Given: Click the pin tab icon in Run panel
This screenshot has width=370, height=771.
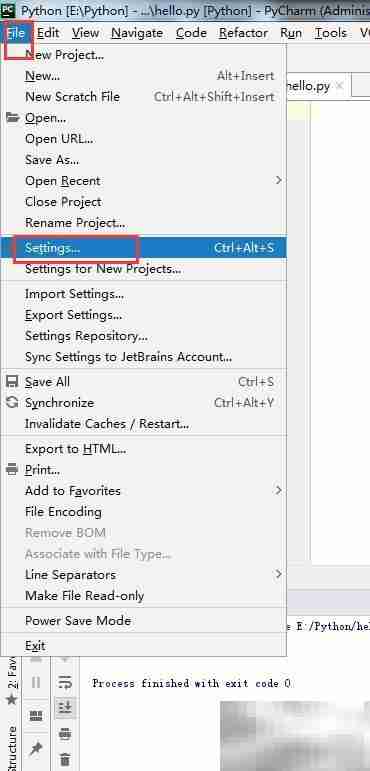Looking at the screenshot, I should coord(36,748).
